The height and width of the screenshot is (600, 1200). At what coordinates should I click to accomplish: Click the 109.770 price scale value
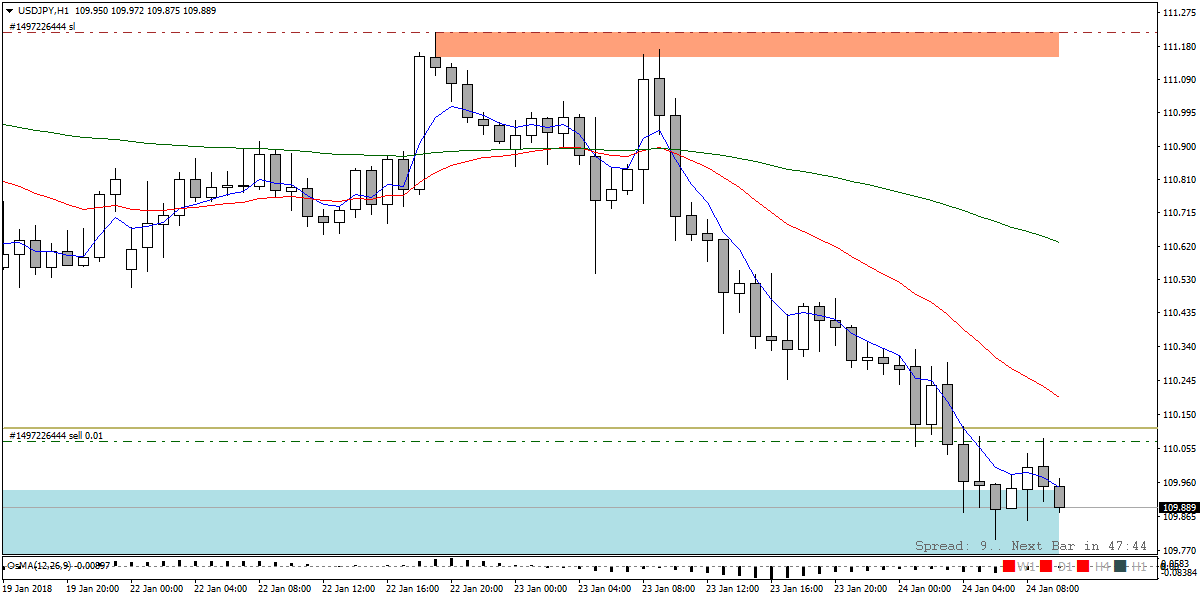[1180, 550]
